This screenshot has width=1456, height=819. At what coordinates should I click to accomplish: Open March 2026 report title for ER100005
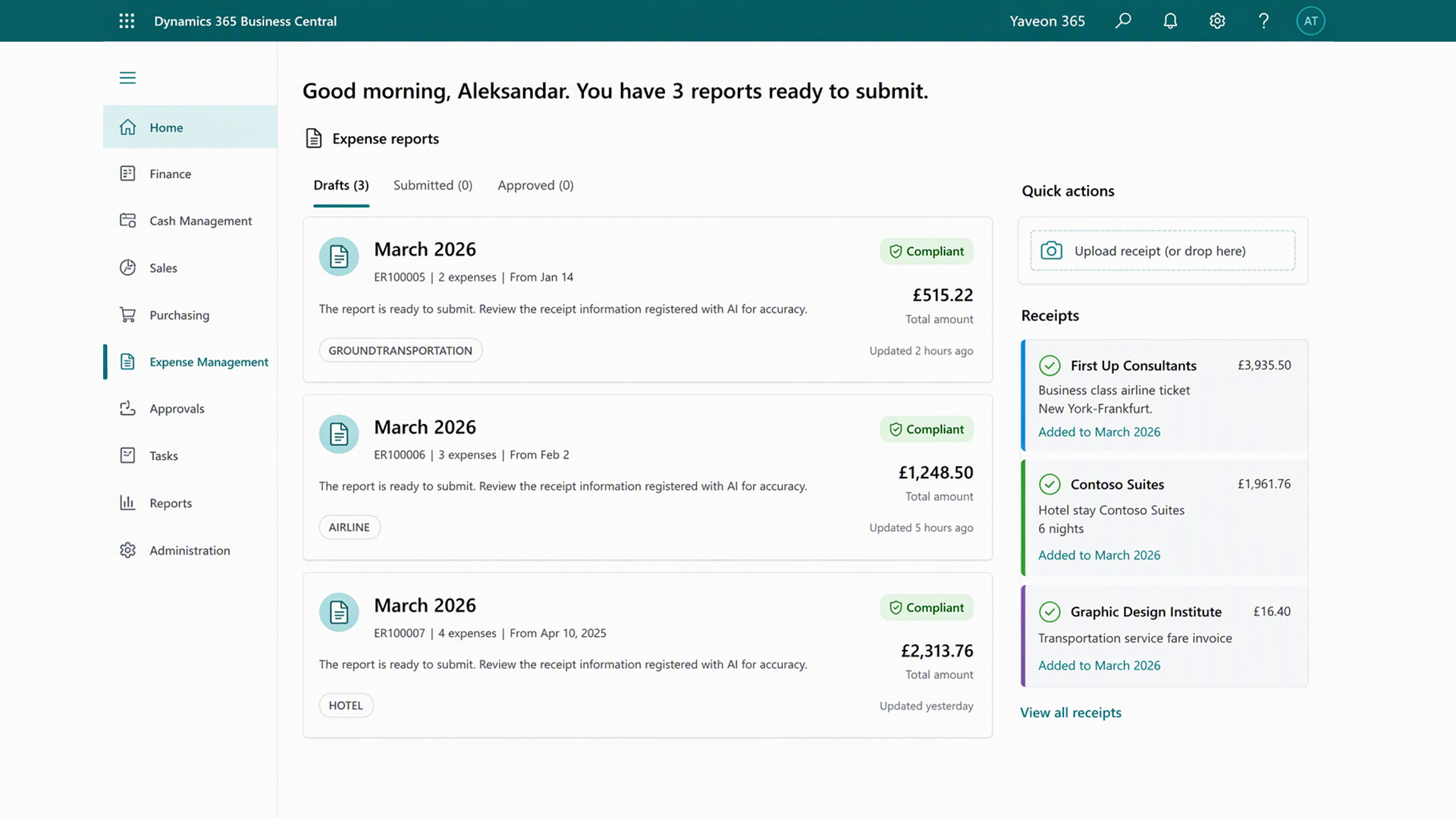(425, 249)
